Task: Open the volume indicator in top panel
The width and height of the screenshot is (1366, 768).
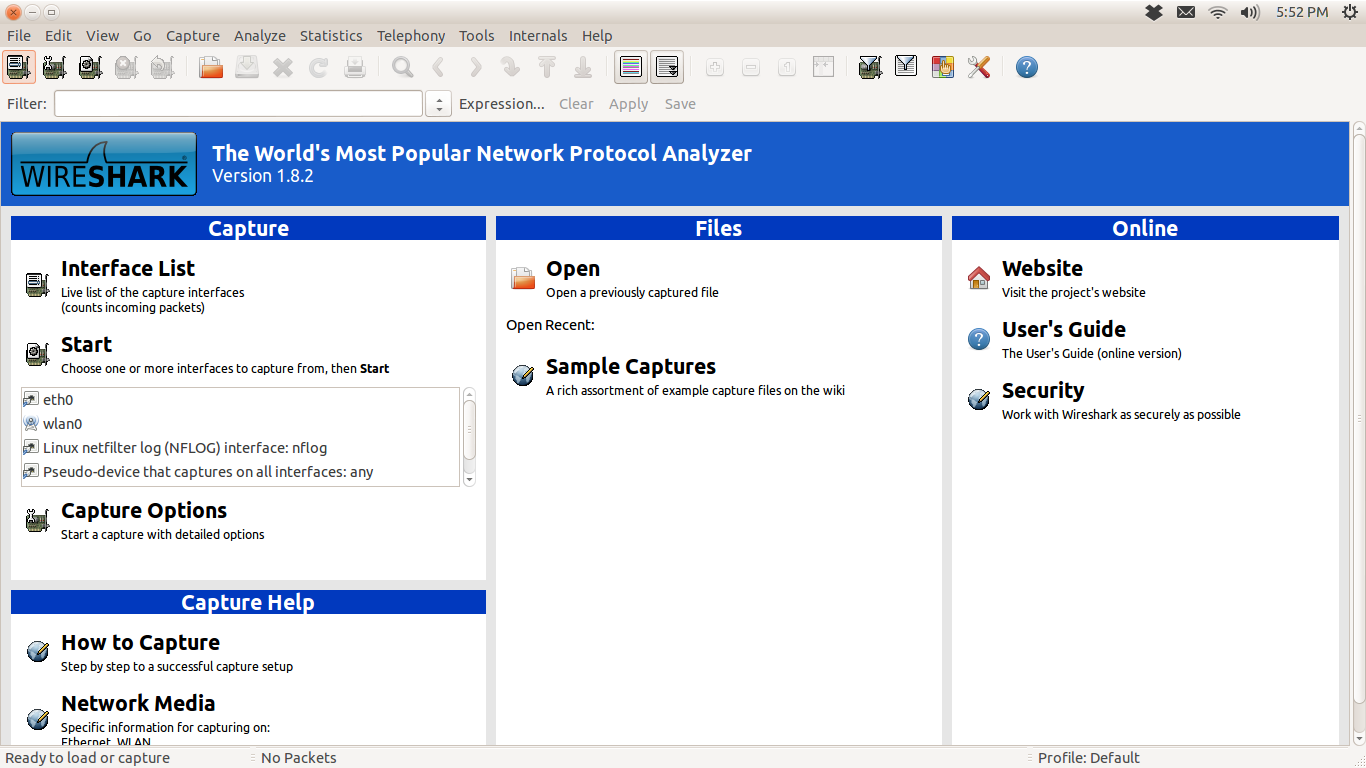Action: (1250, 12)
